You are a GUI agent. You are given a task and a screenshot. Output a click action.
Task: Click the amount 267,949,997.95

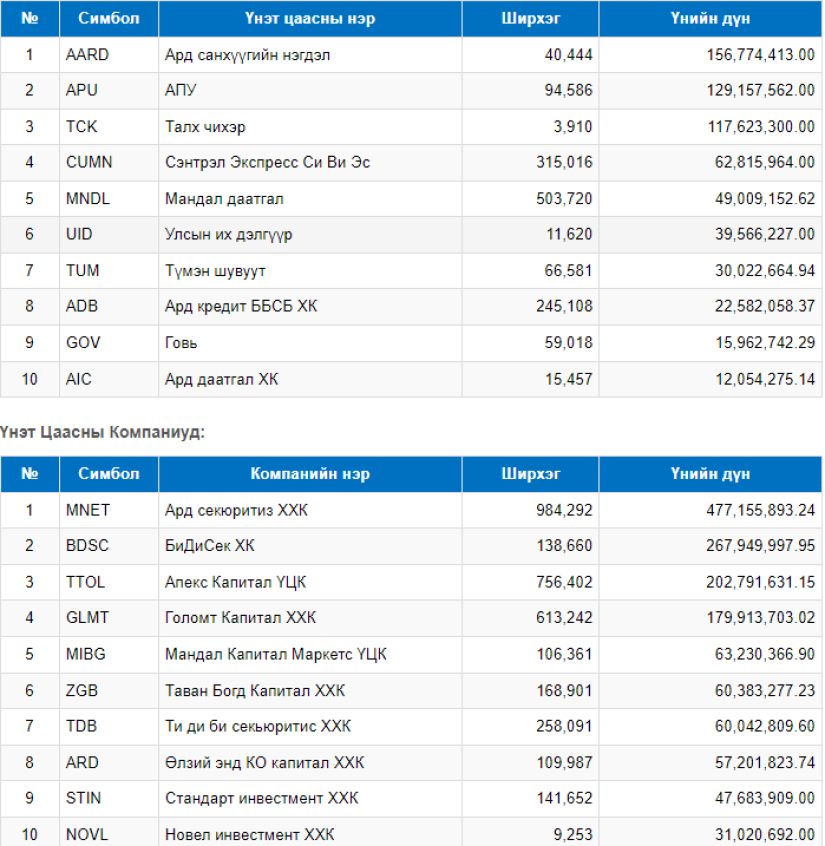[760, 546]
